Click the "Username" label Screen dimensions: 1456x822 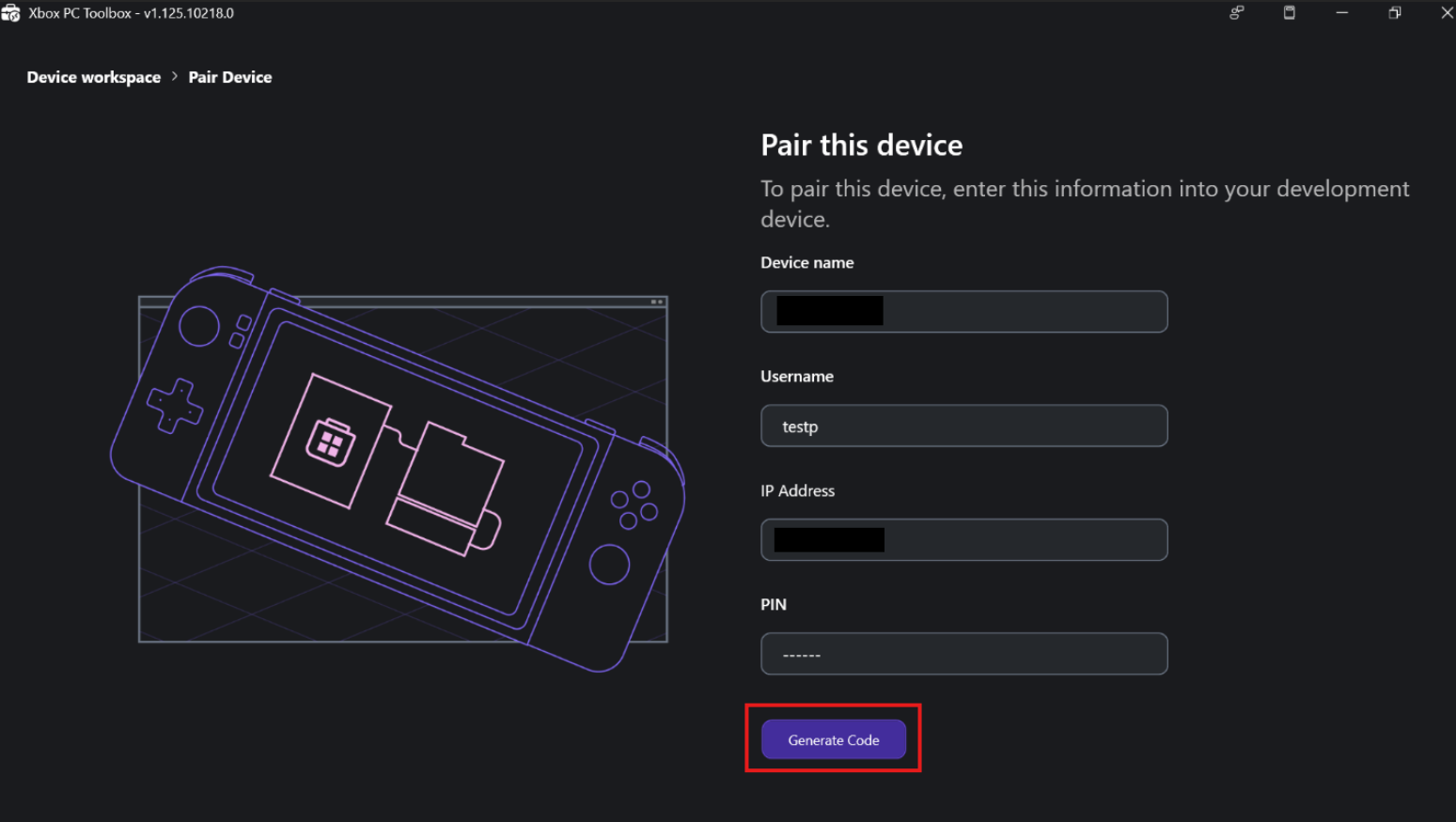[797, 377]
